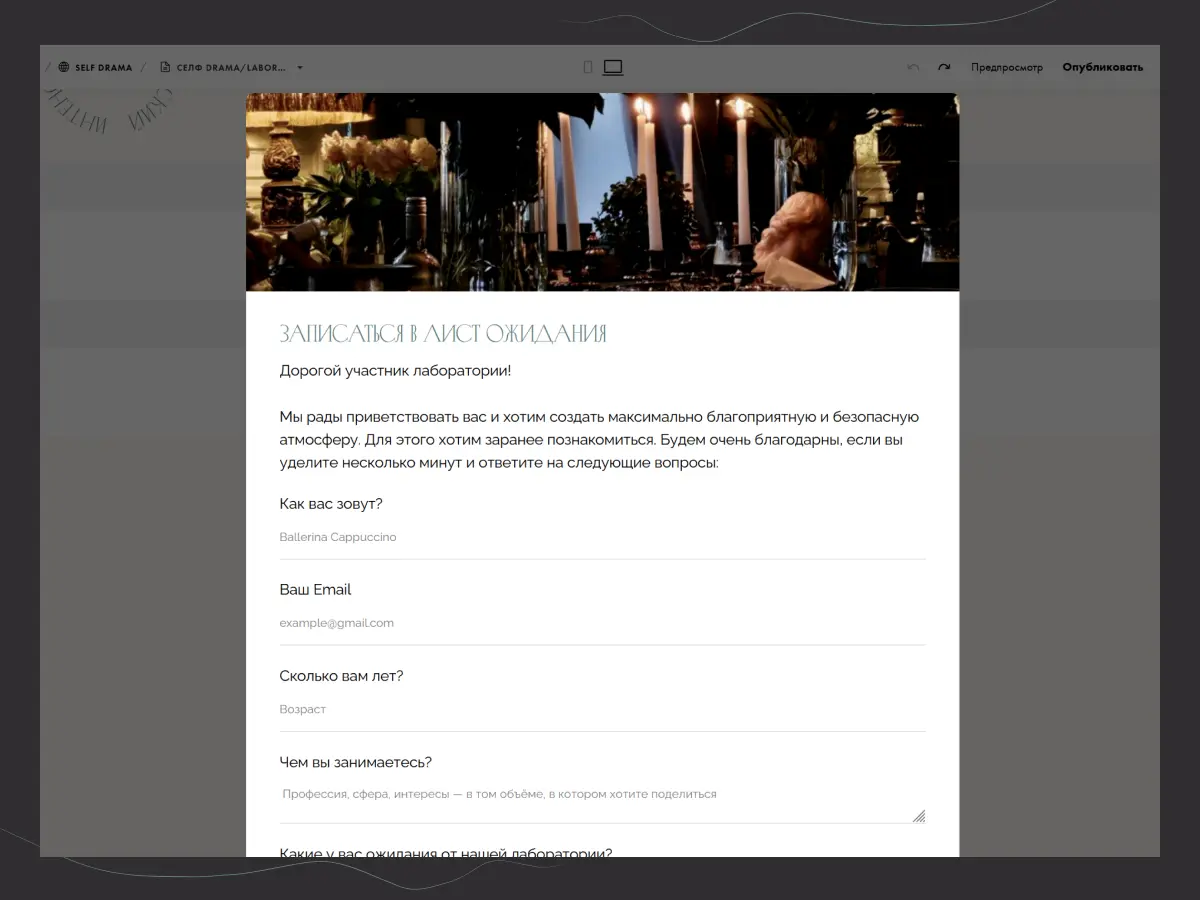Click the textarea resize handle corner
The width and height of the screenshot is (1200, 900).
coord(919,816)
